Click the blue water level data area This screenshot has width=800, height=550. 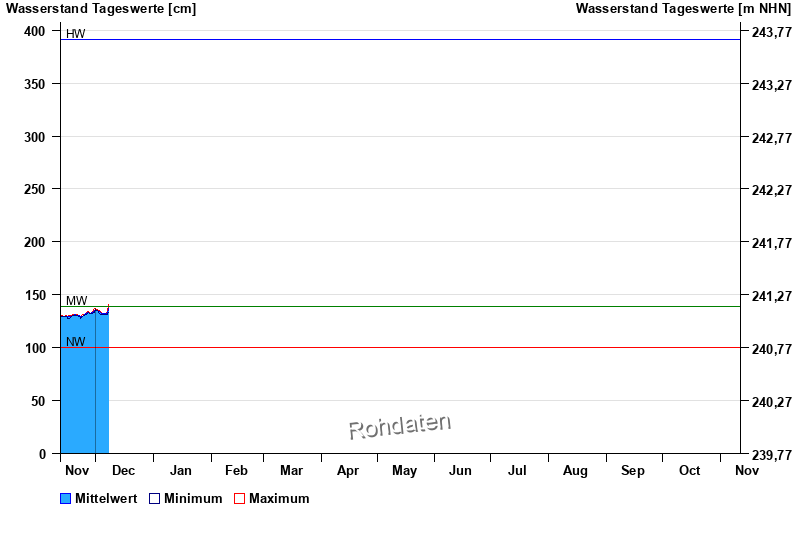pos(84,390)
